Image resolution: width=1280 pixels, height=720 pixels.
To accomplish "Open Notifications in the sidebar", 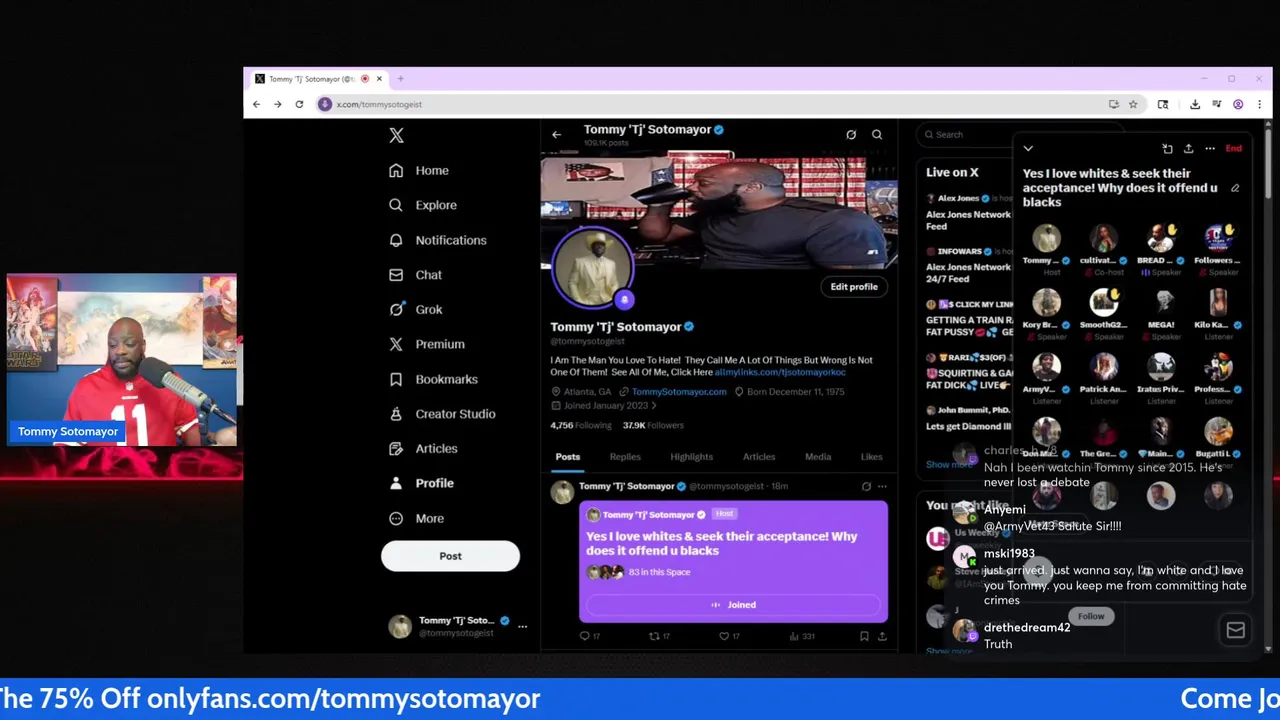I will [x=438, y=240].
